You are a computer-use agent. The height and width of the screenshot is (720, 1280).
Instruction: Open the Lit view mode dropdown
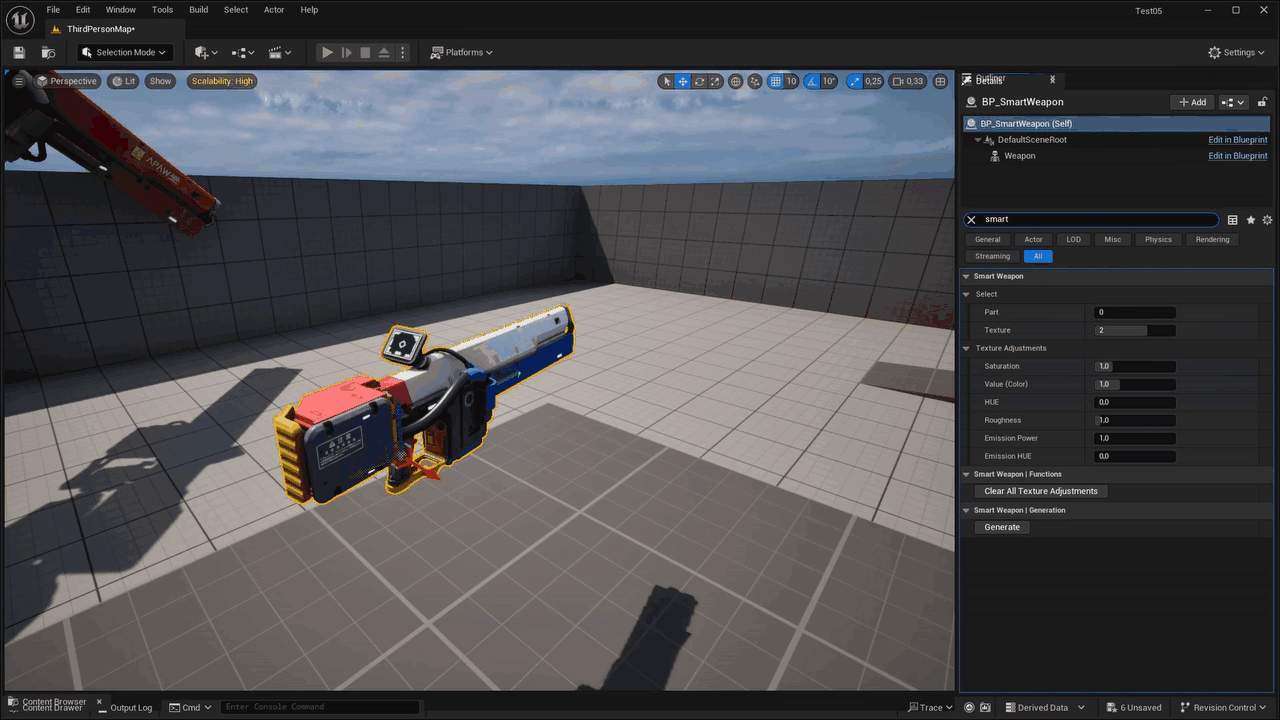click(x=124, y=81)
